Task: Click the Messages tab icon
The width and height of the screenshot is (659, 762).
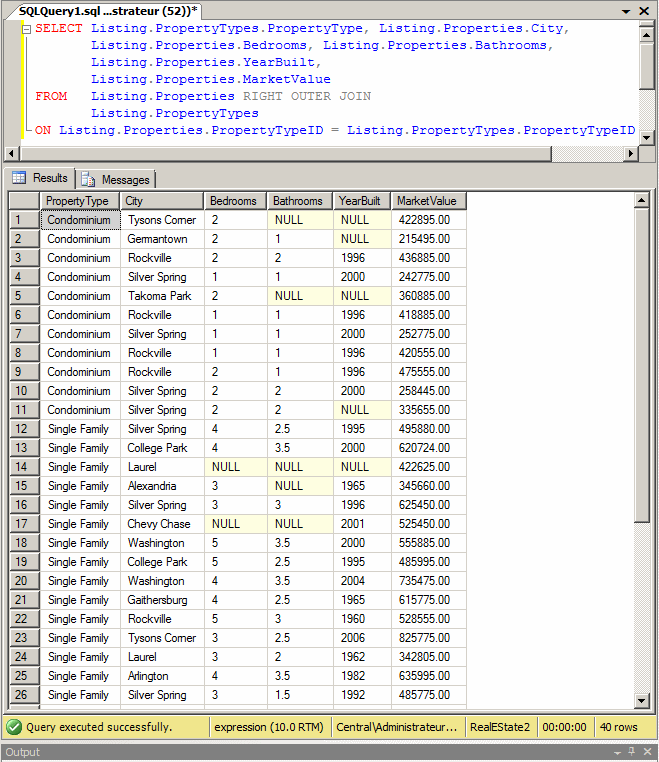Action: 88,180
